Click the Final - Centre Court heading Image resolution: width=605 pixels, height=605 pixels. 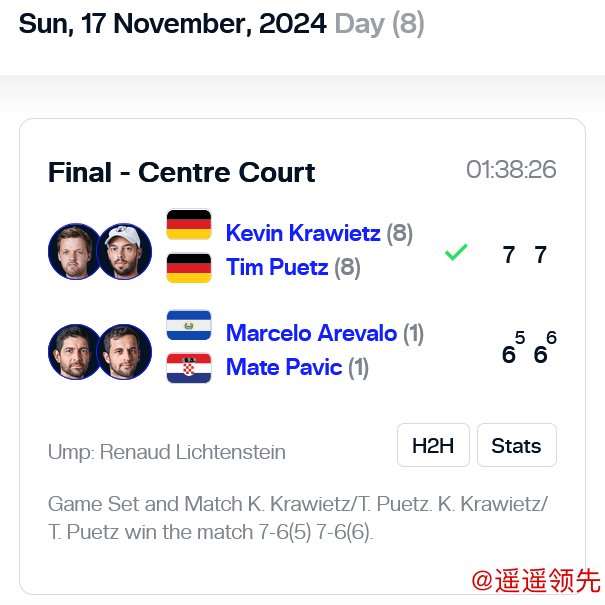click(182, 172)
